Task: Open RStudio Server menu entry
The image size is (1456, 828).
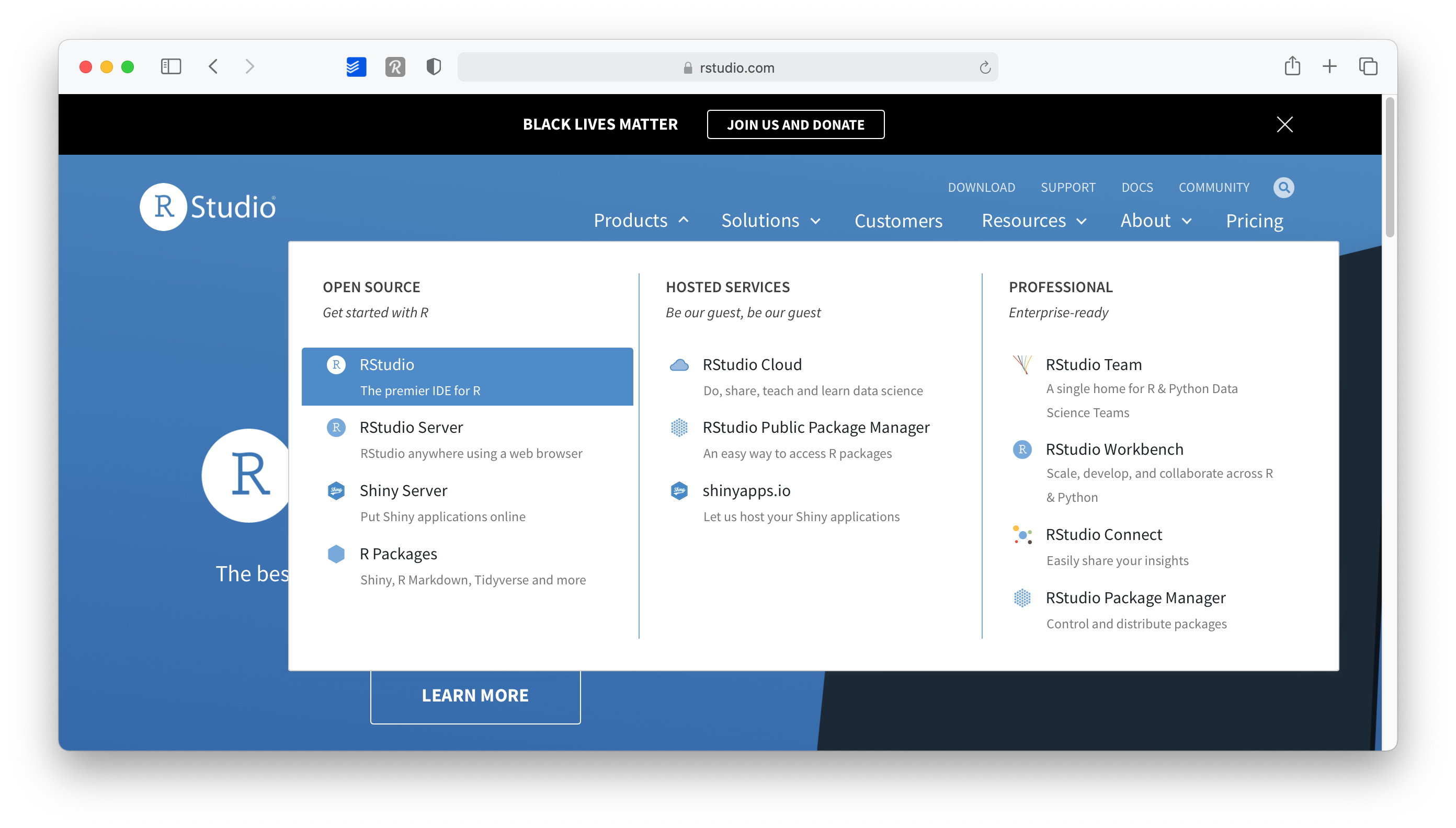Action: [x=467, y=440]
